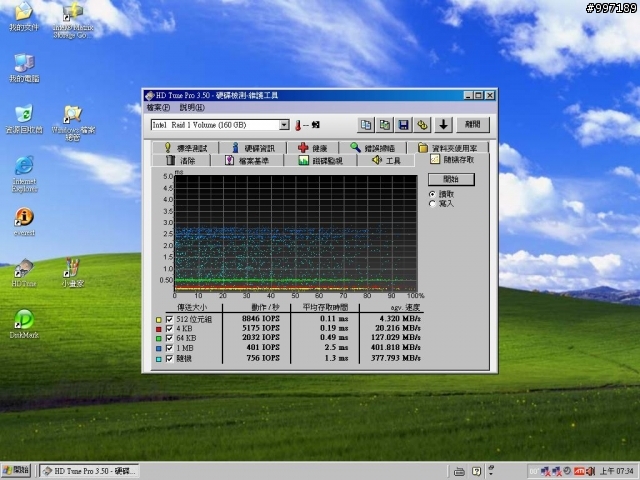The image size is (640, 480).
Task: Click the red 4 KB legend swatch
Action: click(158, 329)
